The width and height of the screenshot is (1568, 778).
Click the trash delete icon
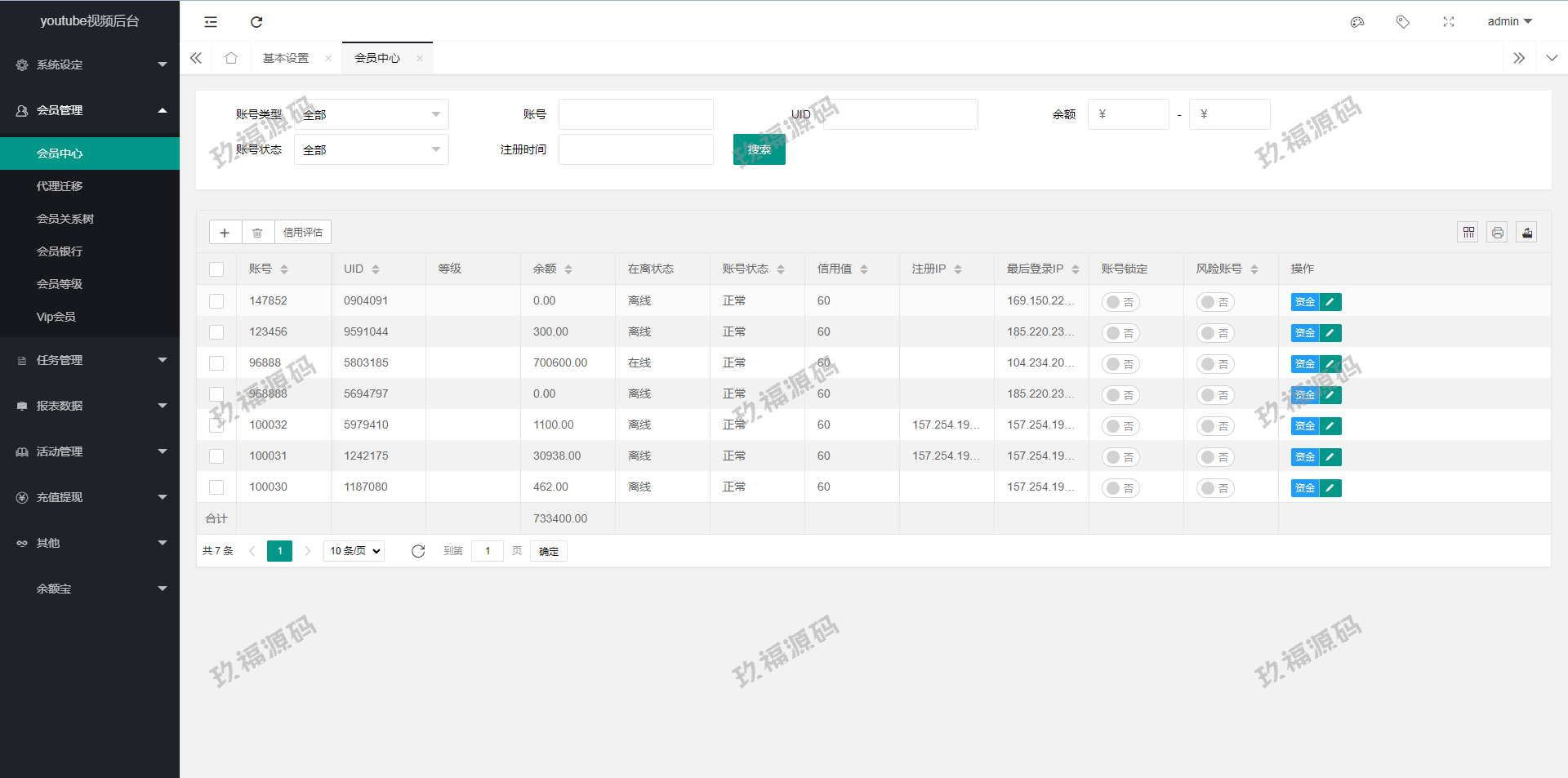257,233
